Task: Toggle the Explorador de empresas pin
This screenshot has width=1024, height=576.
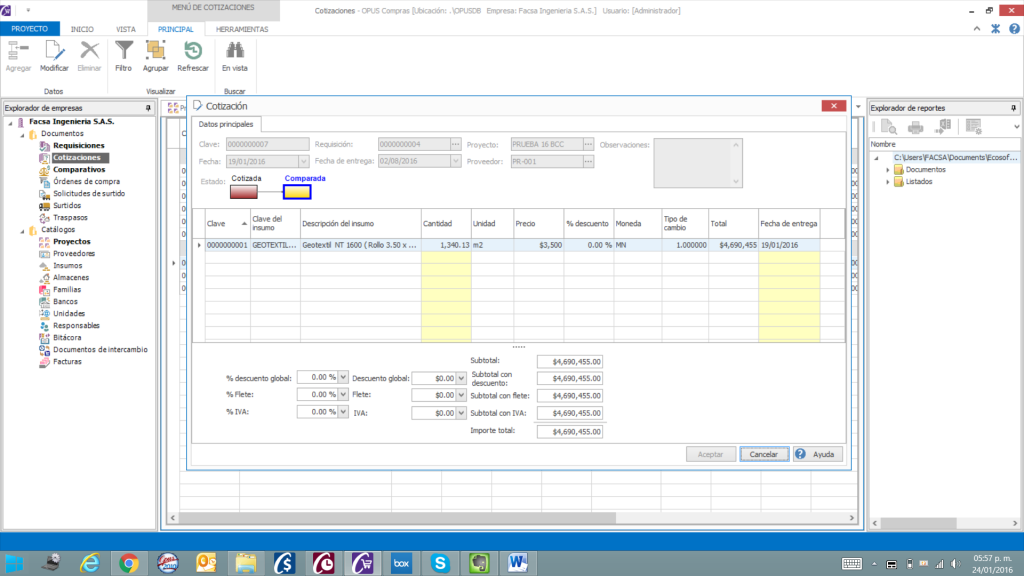Action: (146, 108)
